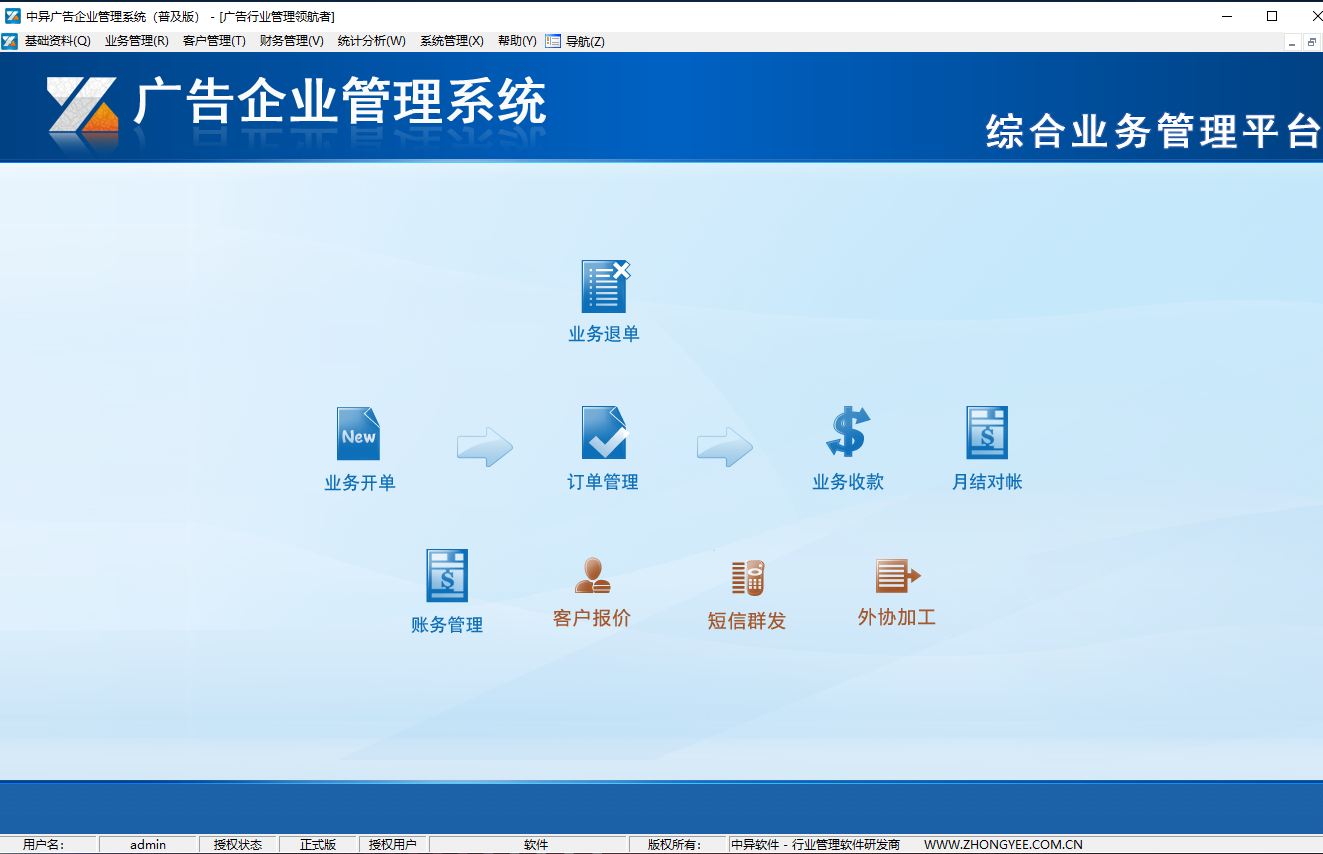
Task: Minimize the main application window
Action: [x=1227, y=16]
